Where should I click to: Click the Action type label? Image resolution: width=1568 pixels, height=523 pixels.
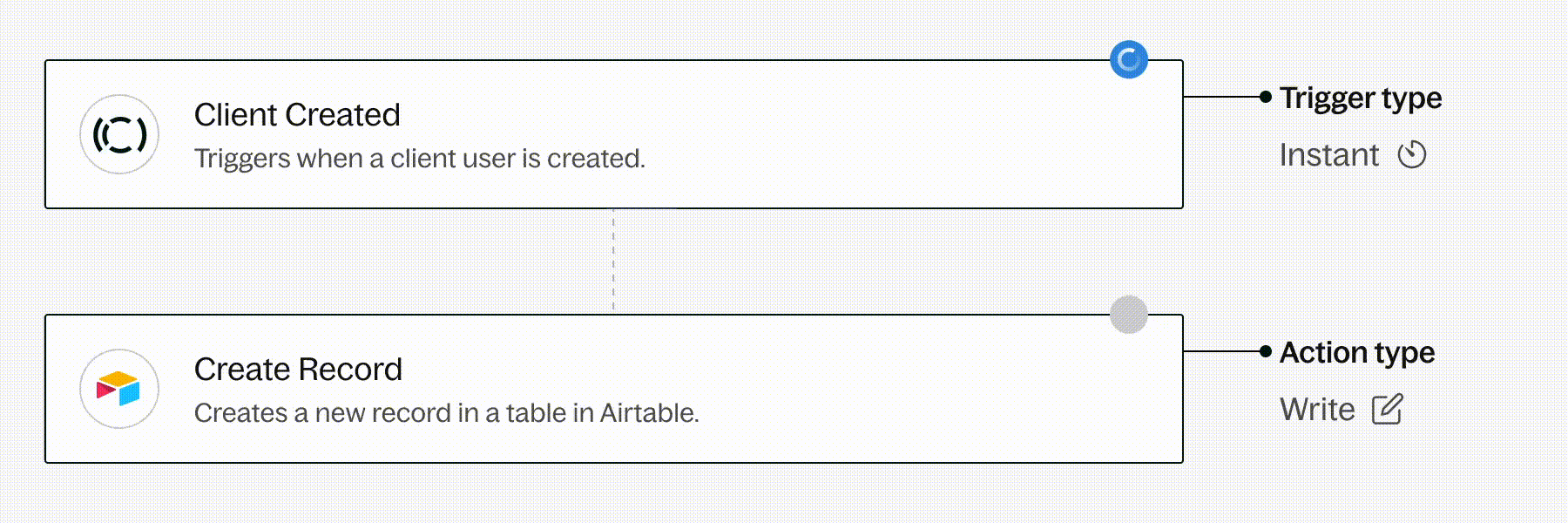1357,352
